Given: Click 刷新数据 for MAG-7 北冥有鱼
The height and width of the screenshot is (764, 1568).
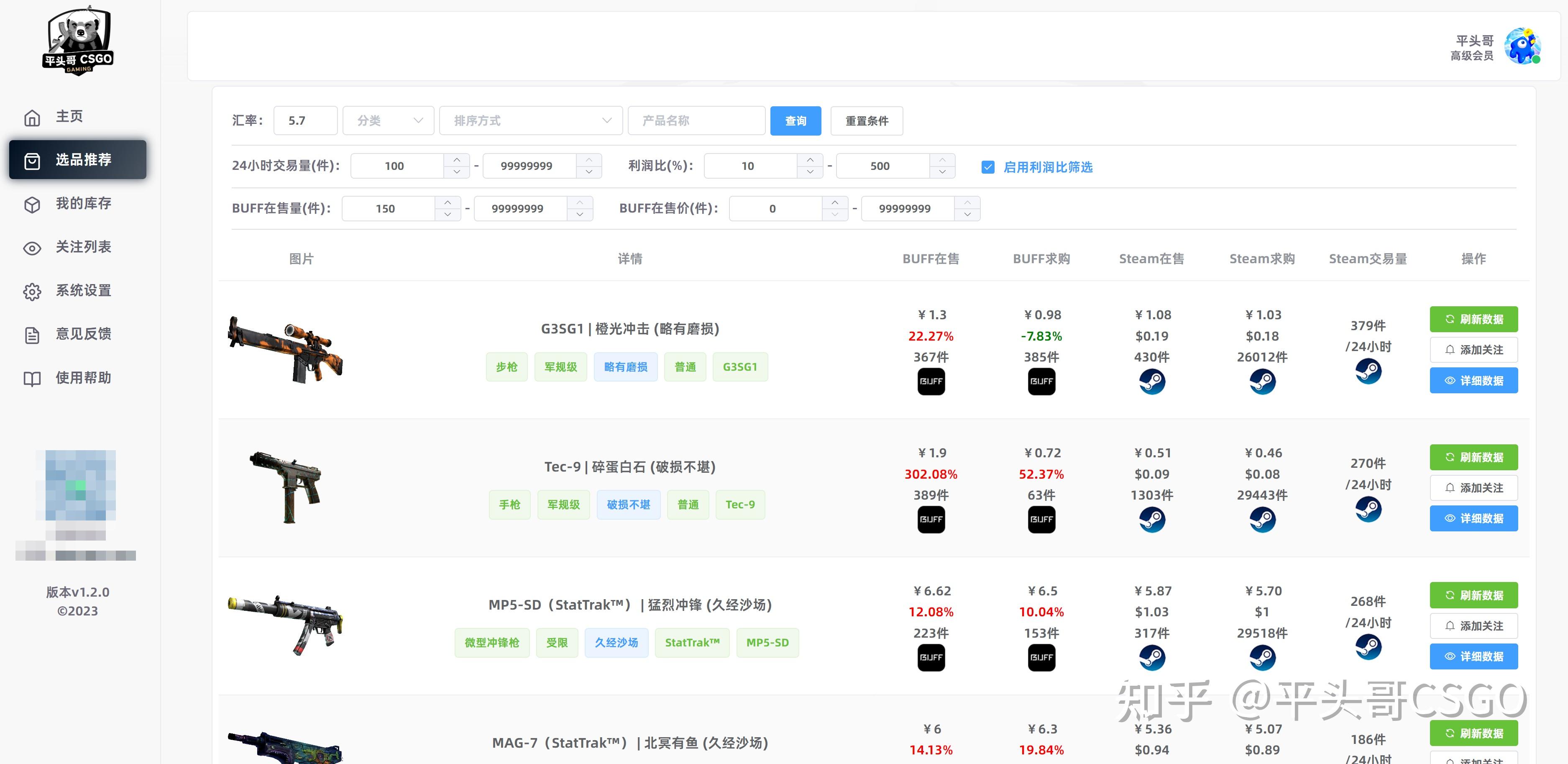Looking at the screenshot, I should tap(1473, 733).
